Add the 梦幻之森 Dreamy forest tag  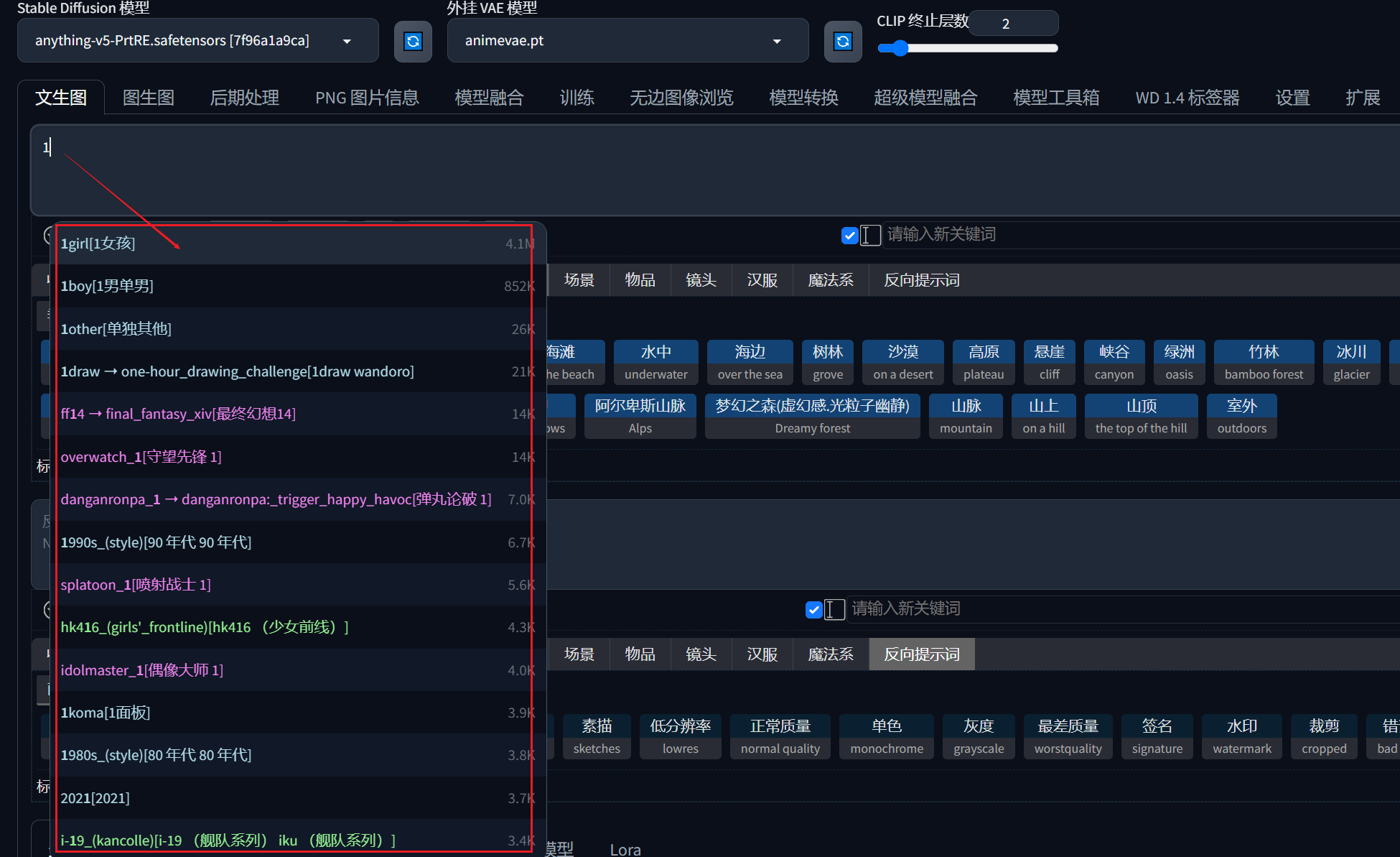click(x=813, y=416)
